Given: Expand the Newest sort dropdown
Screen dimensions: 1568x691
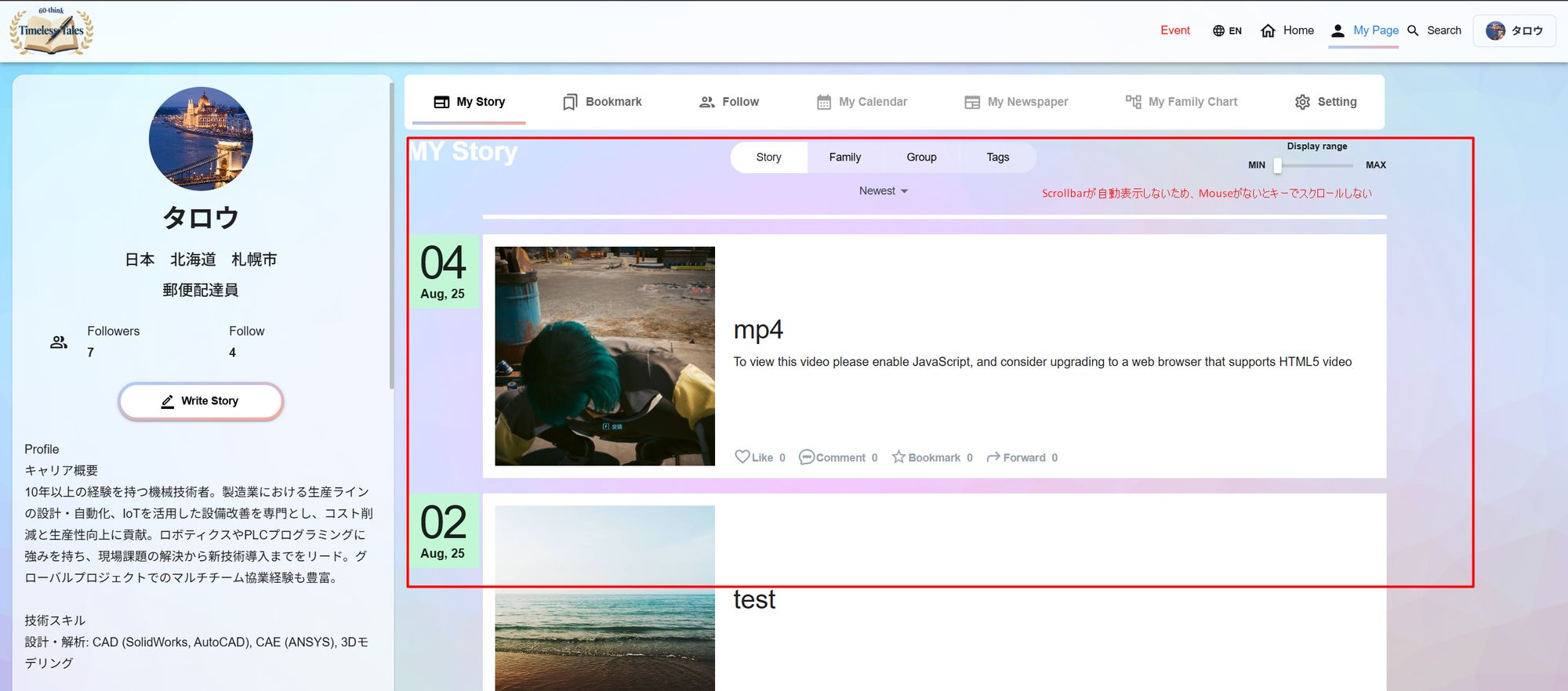Looking at the screenshot, I should (883, 191).
